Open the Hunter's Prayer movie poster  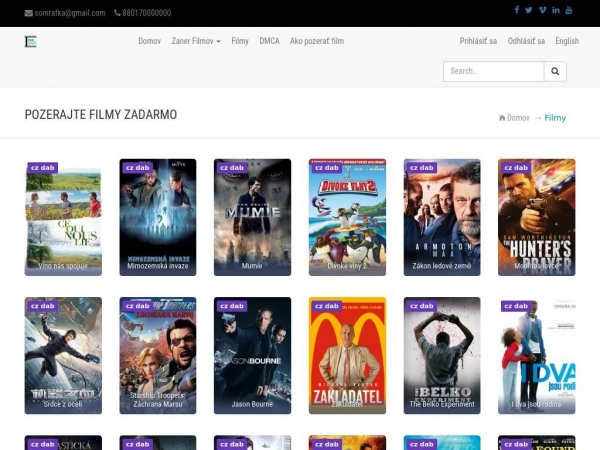click(x=536, y=217)
